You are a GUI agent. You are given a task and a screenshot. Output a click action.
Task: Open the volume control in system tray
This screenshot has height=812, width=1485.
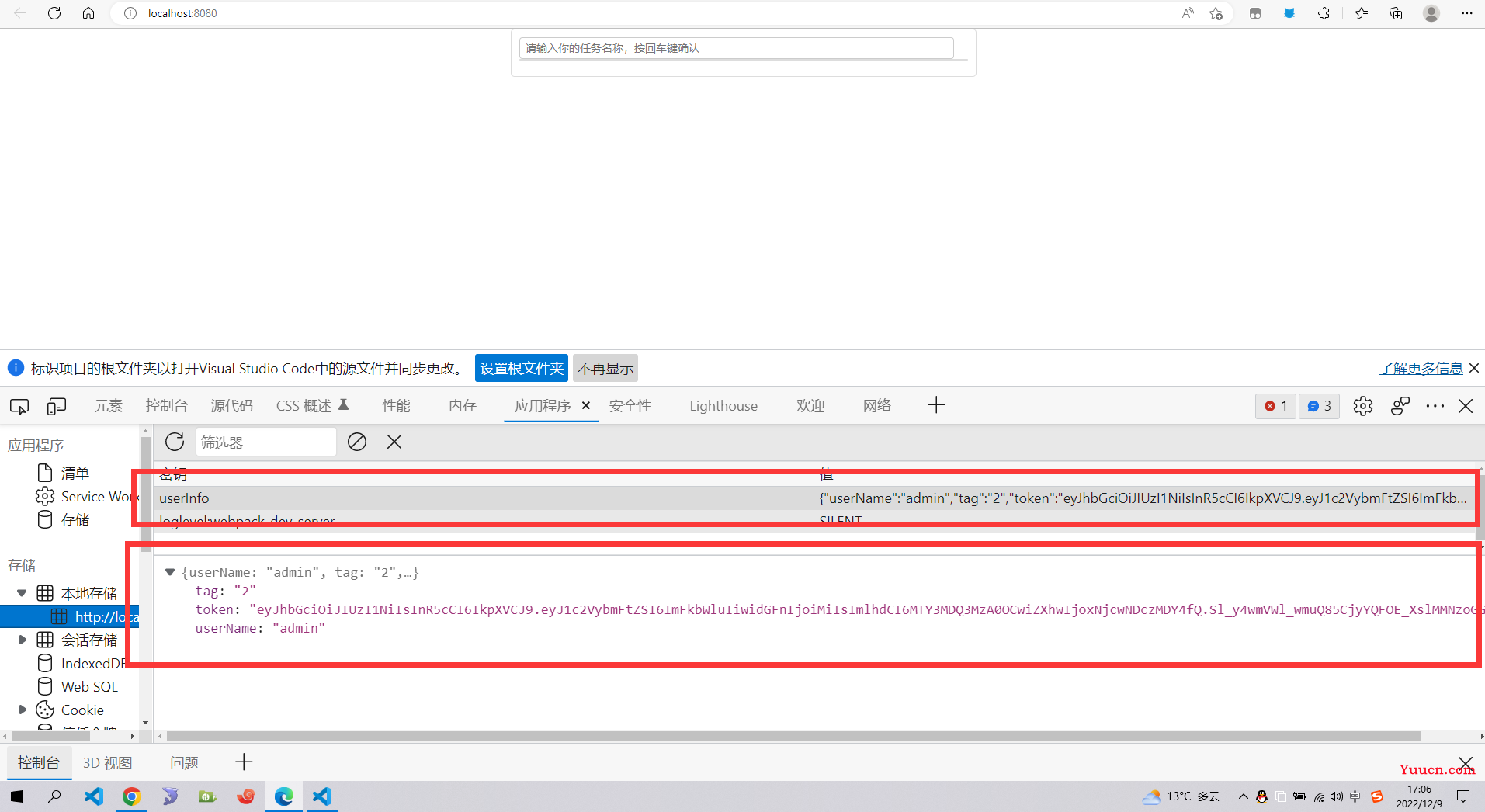tap(1336, 796)
